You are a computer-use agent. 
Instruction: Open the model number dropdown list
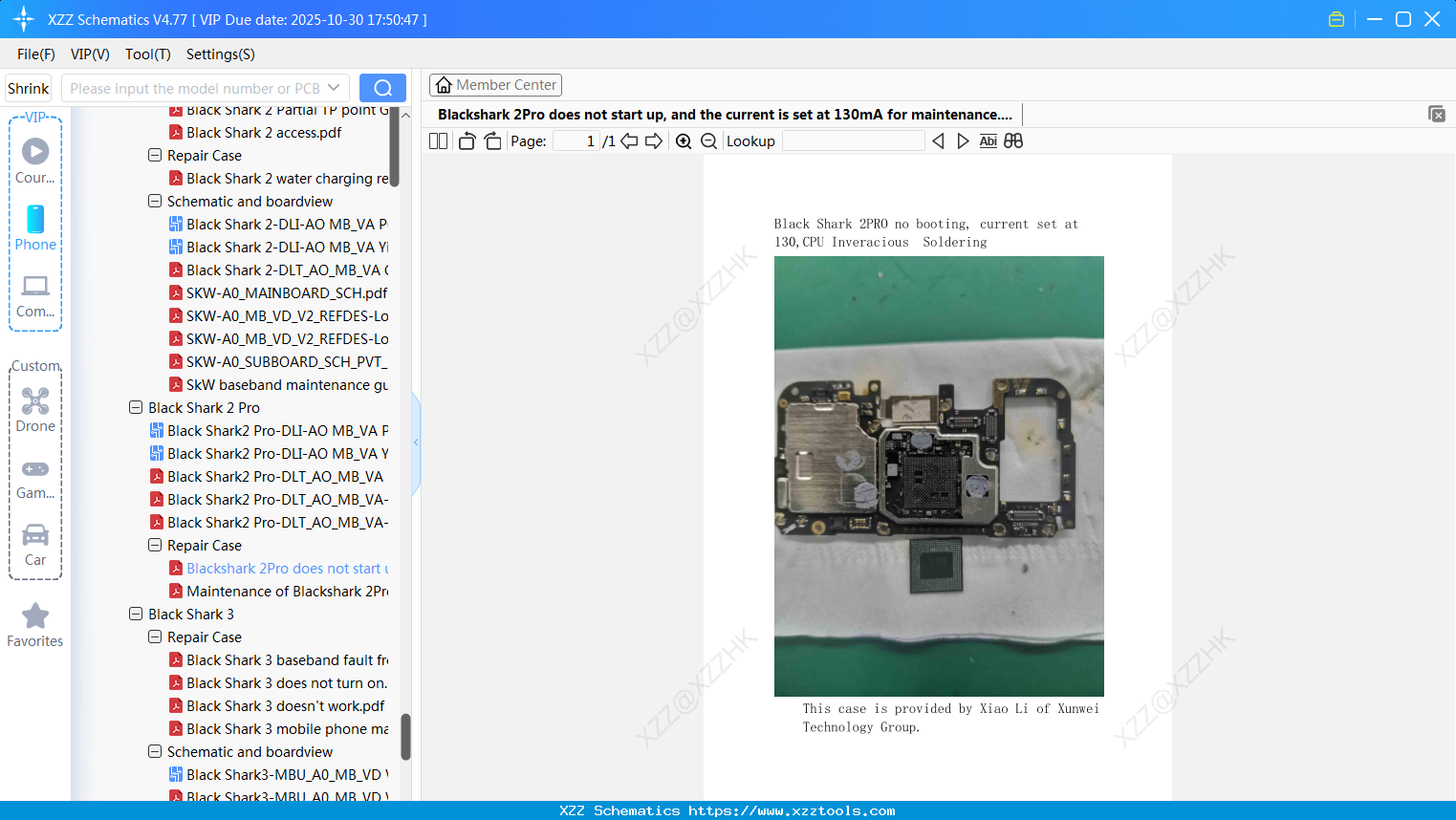coord(333,87)
